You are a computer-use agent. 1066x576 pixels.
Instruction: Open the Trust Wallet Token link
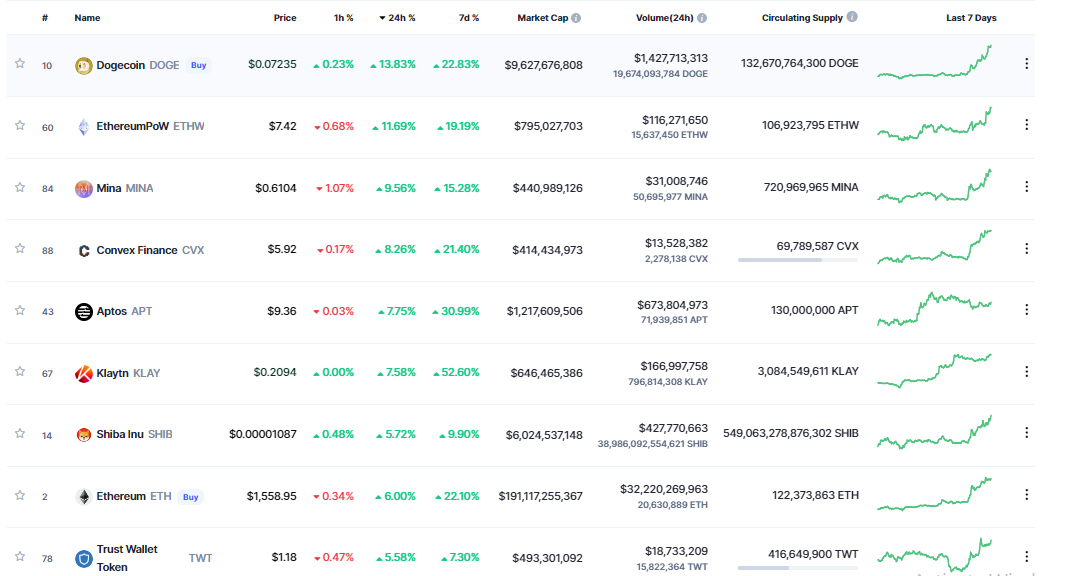pos(127,558)
